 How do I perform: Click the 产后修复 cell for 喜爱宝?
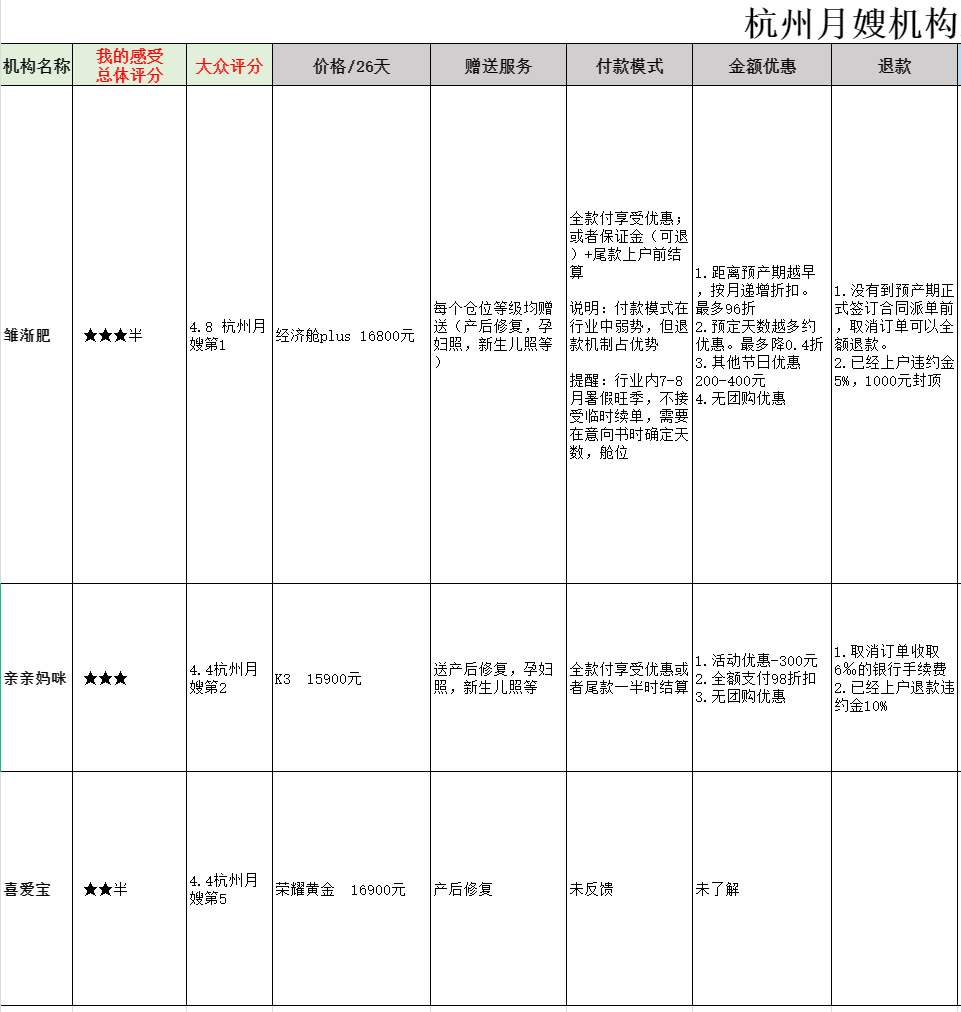498,889
